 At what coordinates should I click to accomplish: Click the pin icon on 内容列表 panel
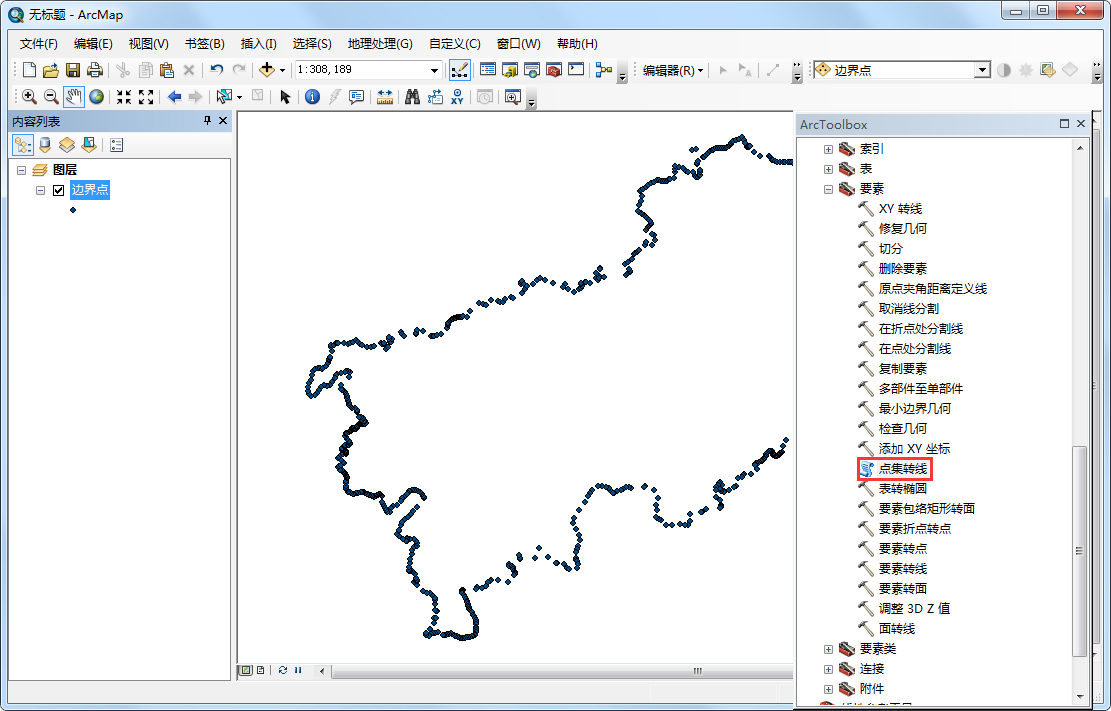tap(207, 120)
